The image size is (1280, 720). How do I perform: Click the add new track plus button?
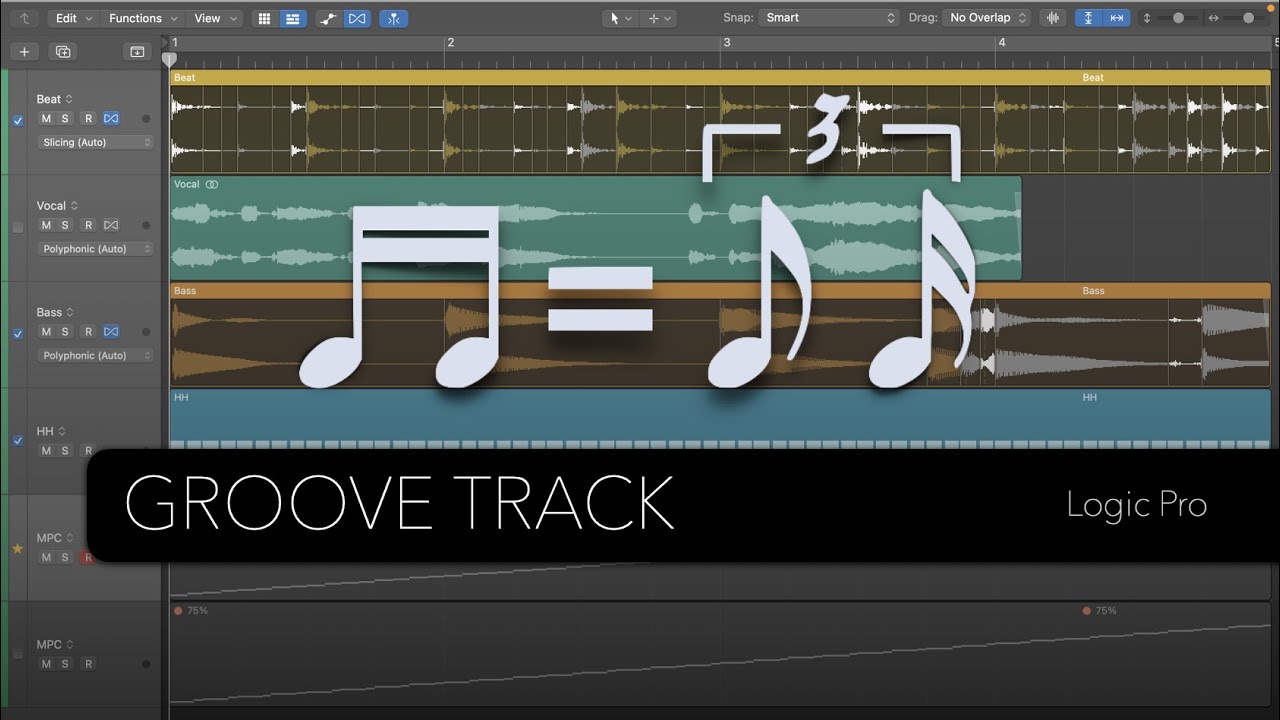point(24,51)
